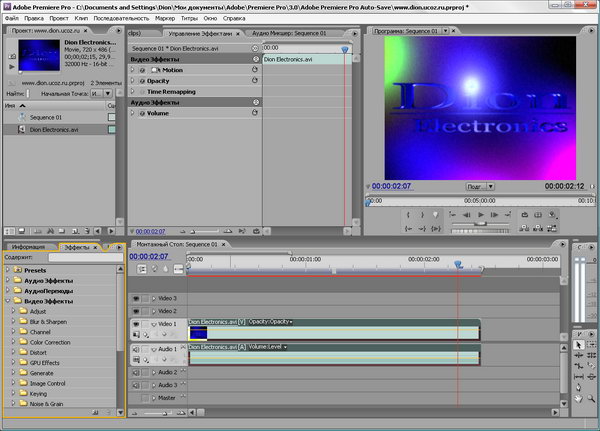The height and width of the screenshot is (431, 600).
Task: Click the program monitor jog wheel strip
Action: coord(481,231)
